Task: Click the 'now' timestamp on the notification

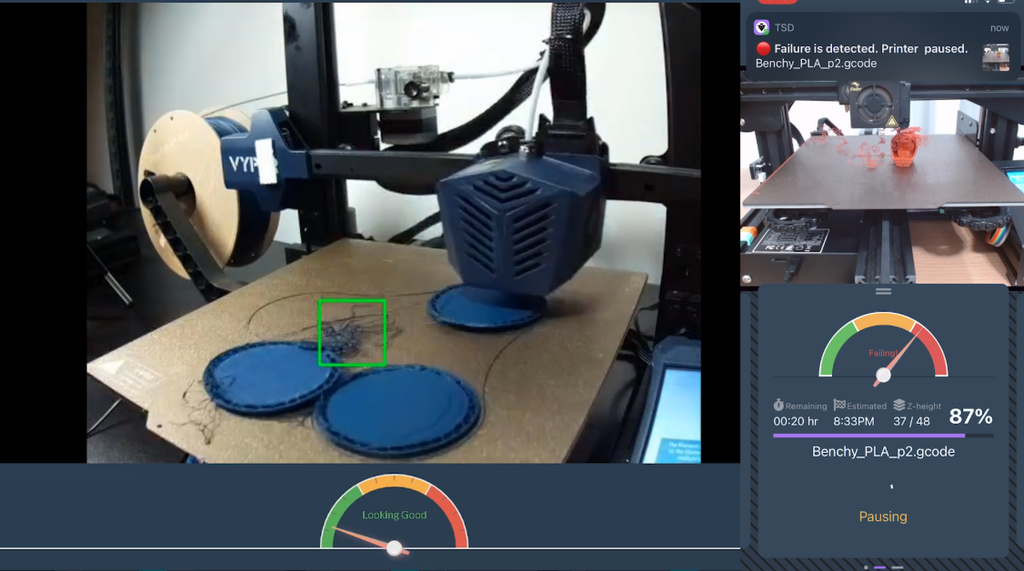Action: point(999,28)
